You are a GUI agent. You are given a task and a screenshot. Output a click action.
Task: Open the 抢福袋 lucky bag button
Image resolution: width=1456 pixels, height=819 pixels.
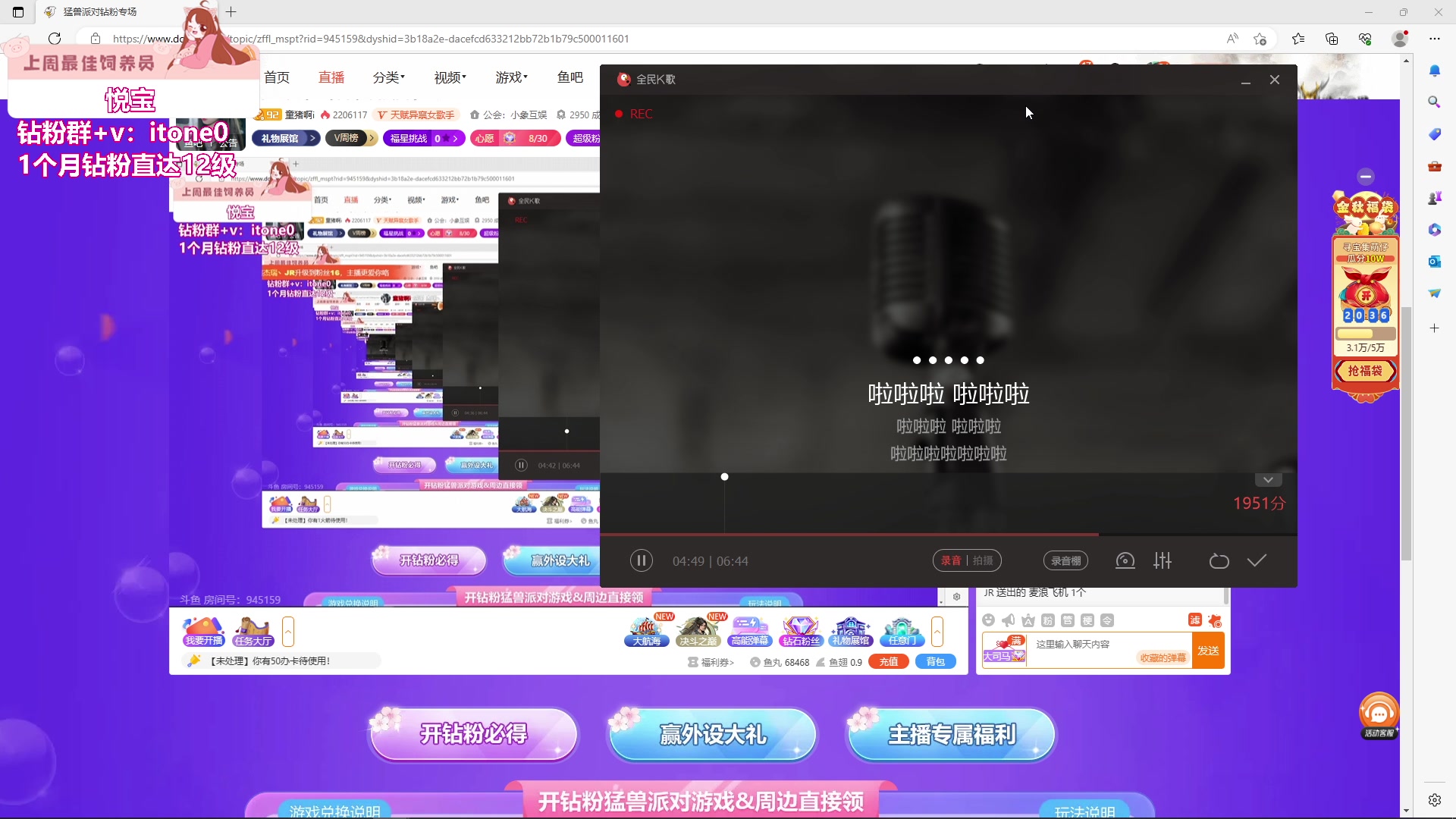[x=1366, y=371]
